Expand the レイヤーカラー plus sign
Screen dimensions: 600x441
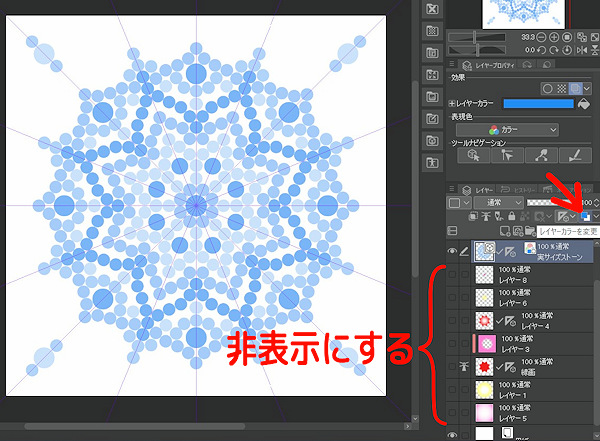[452, 104]
